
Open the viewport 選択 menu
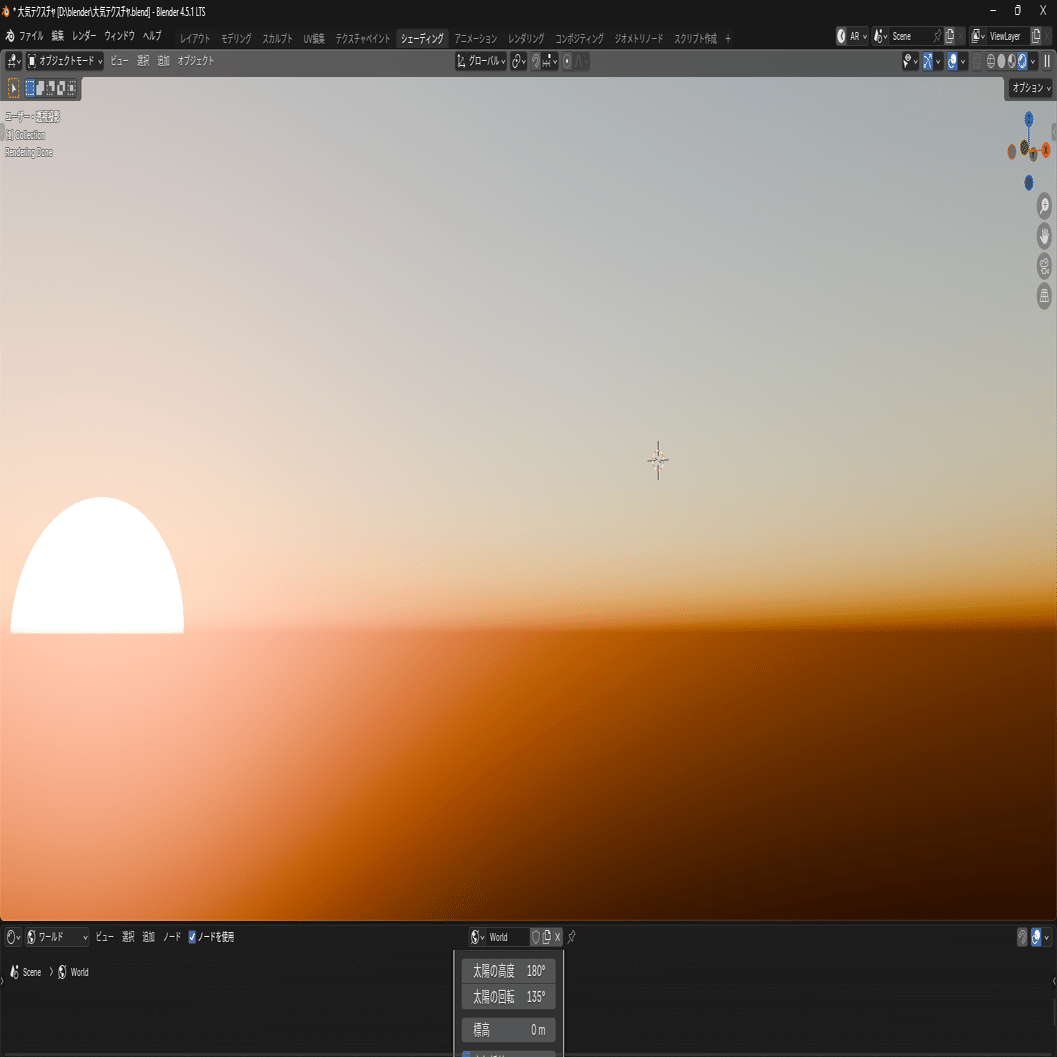(x=143, y=61)
